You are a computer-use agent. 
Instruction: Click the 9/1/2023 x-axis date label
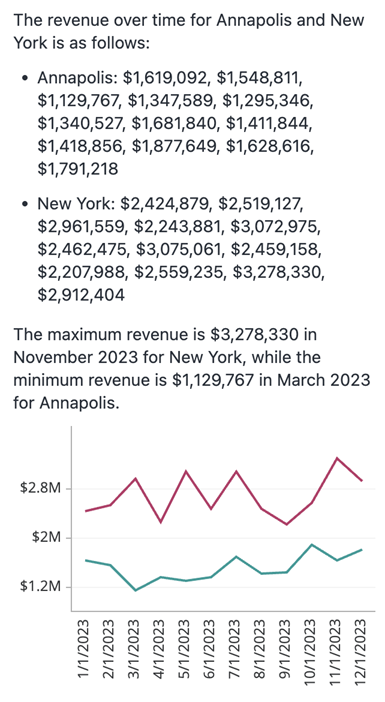point(286,648)
